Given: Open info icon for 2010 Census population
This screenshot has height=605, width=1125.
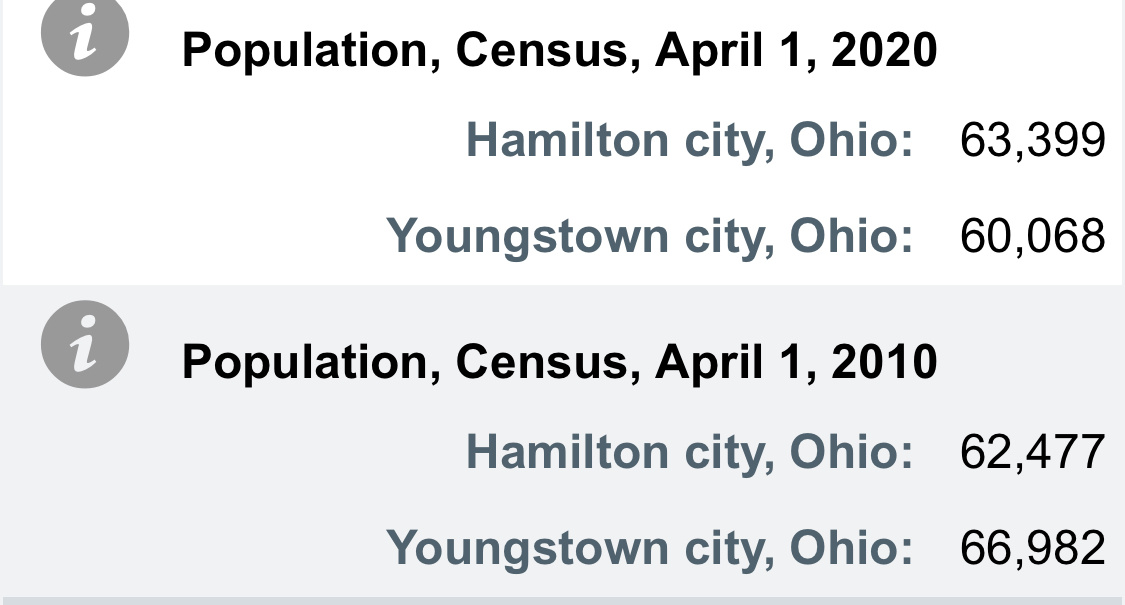Looking at the screenshot, I should click(x=85, y=344).
